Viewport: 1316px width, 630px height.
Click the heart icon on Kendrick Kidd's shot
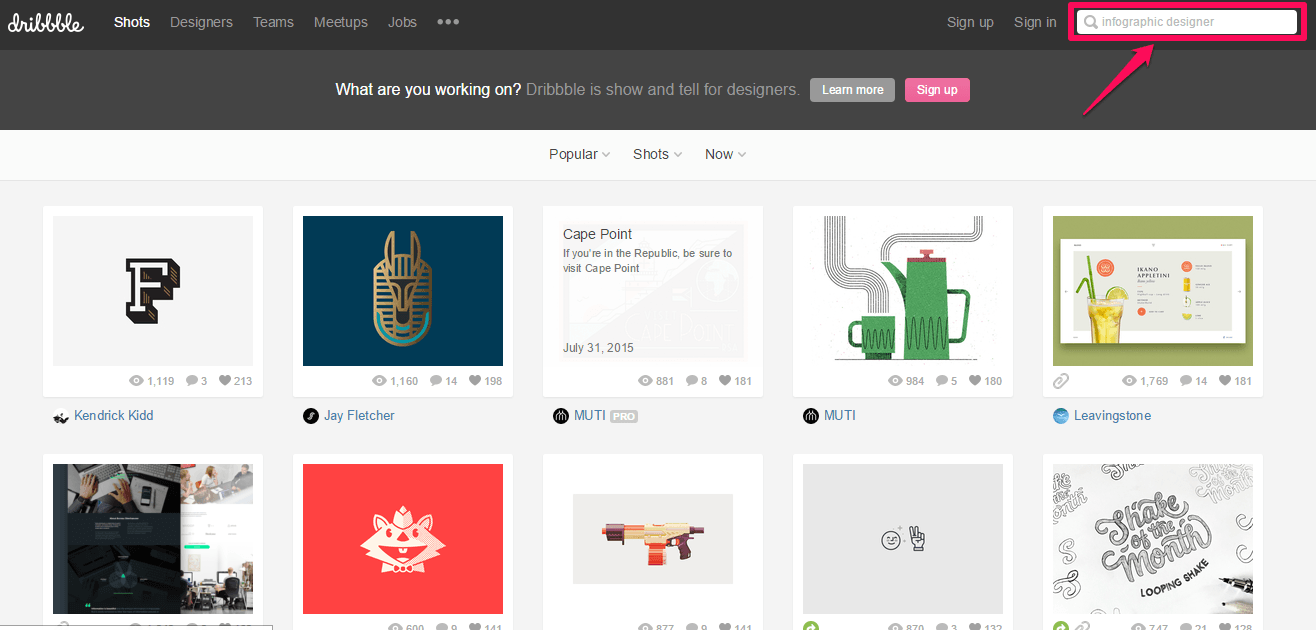point(225,381)
